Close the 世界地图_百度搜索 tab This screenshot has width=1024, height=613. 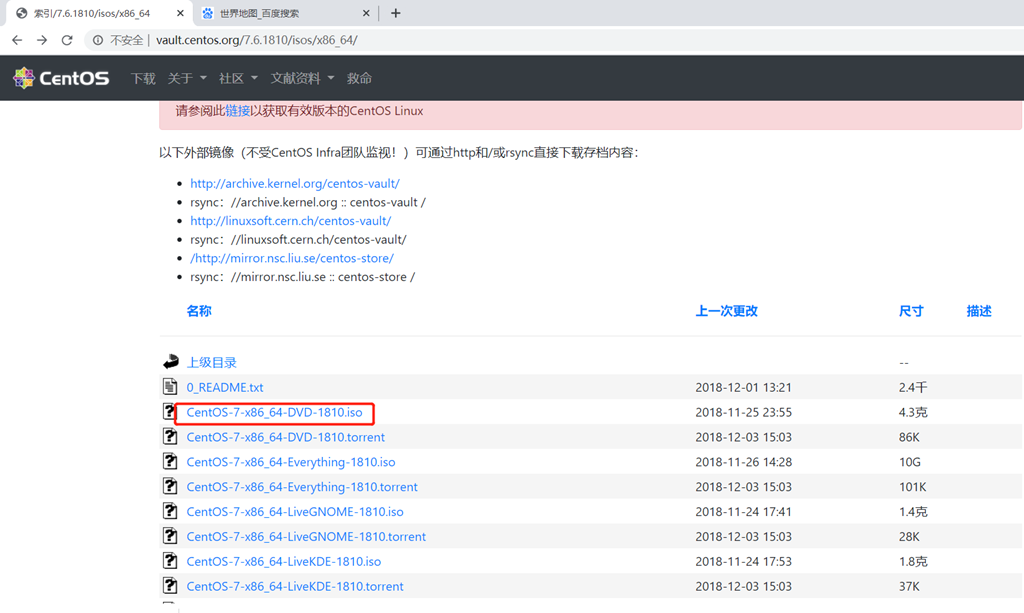[366, 13]
